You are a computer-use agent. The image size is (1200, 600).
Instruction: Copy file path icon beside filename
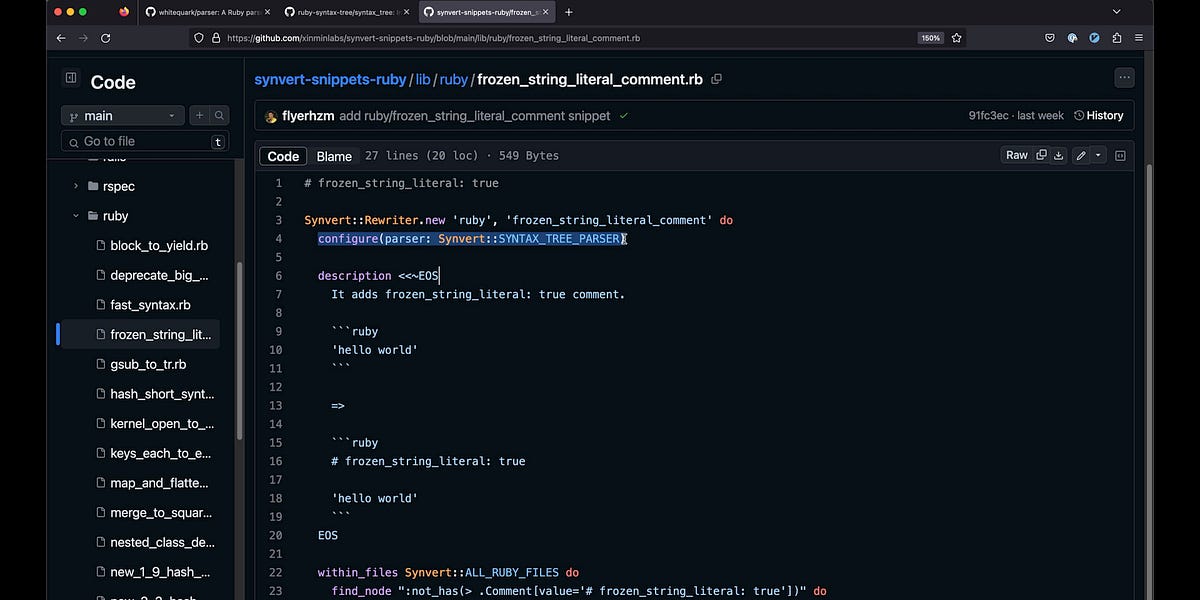click(x=716, y=78)
